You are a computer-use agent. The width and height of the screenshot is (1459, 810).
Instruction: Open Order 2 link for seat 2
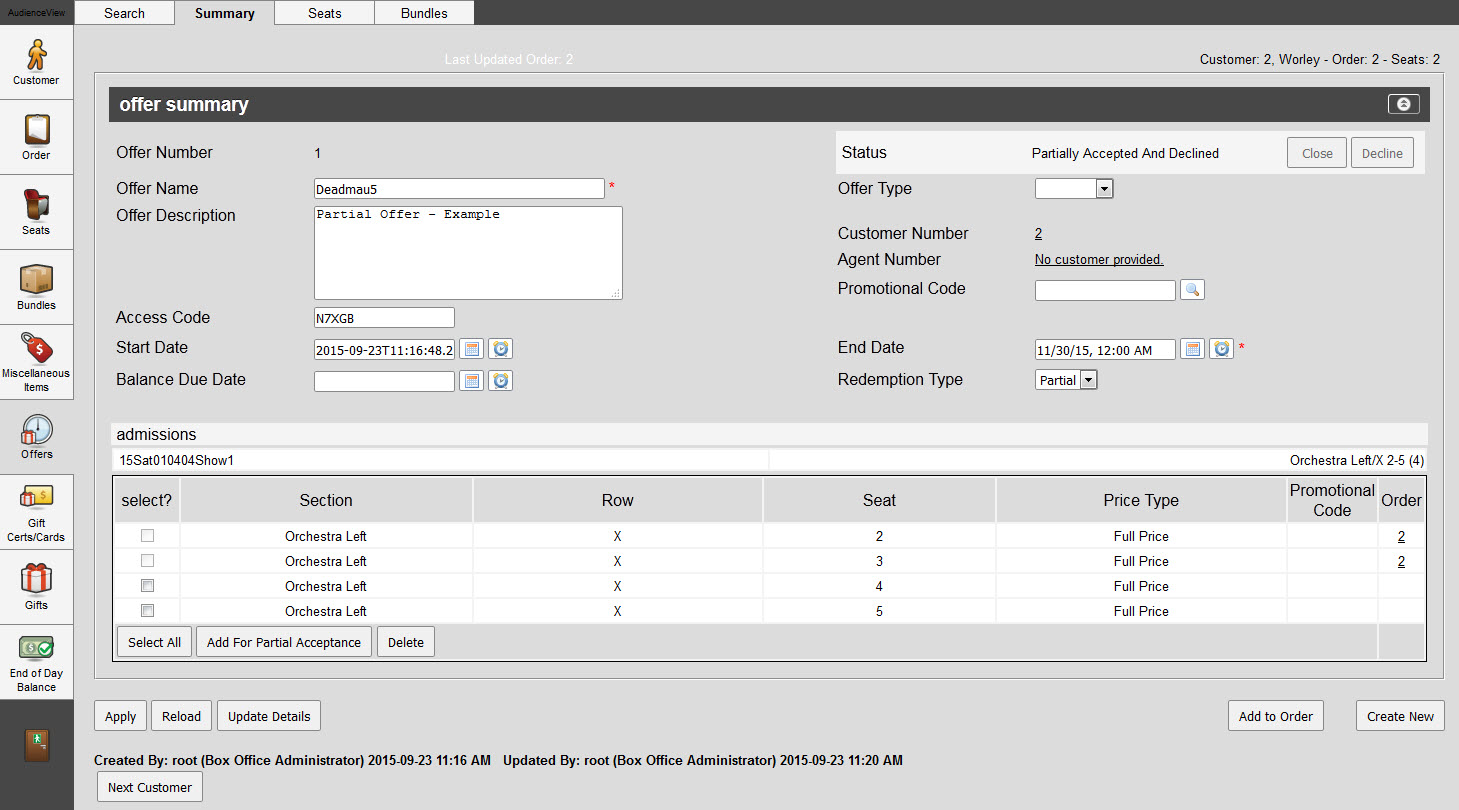(x=1401, y=536)
